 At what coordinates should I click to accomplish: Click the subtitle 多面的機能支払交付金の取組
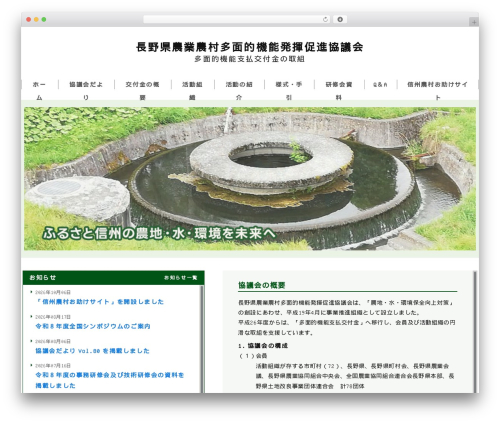point(249,59)
